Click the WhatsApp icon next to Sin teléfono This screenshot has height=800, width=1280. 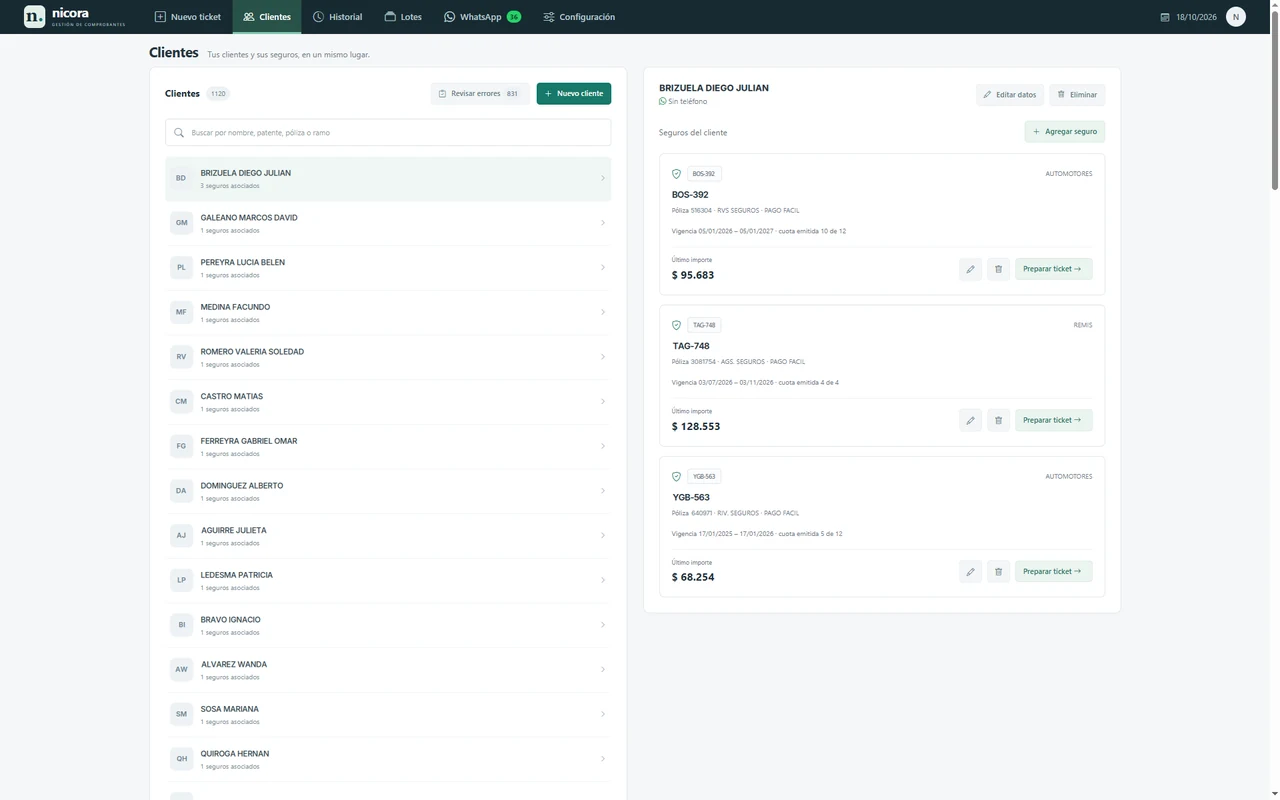pyautogui.click(x=663, y=101)
